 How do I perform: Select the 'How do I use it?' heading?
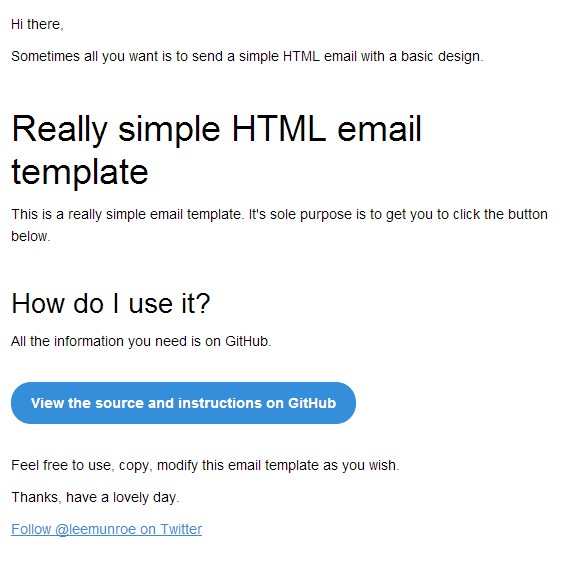point(111,304)
